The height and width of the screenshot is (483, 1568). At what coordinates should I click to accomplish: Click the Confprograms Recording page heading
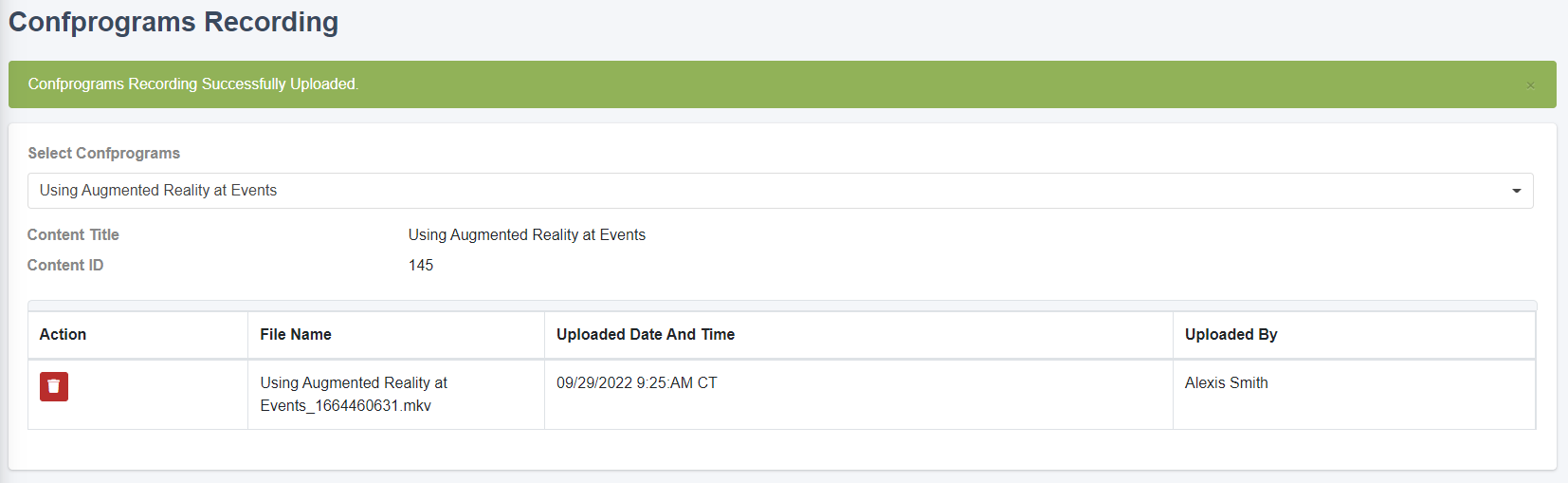[x=173, y=22]
